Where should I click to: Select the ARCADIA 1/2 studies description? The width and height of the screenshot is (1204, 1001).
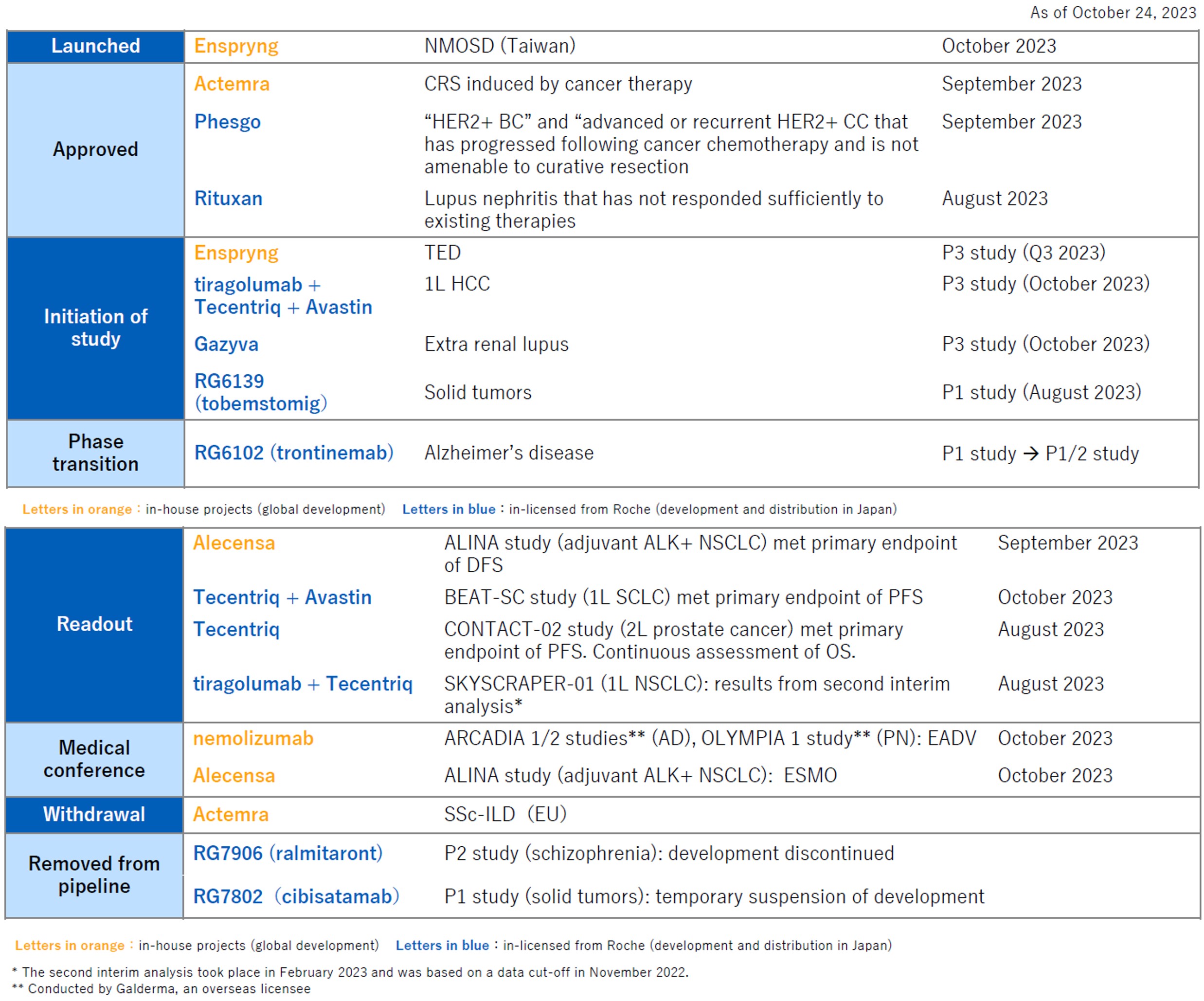pyautogui.click(x=710, y=739)
